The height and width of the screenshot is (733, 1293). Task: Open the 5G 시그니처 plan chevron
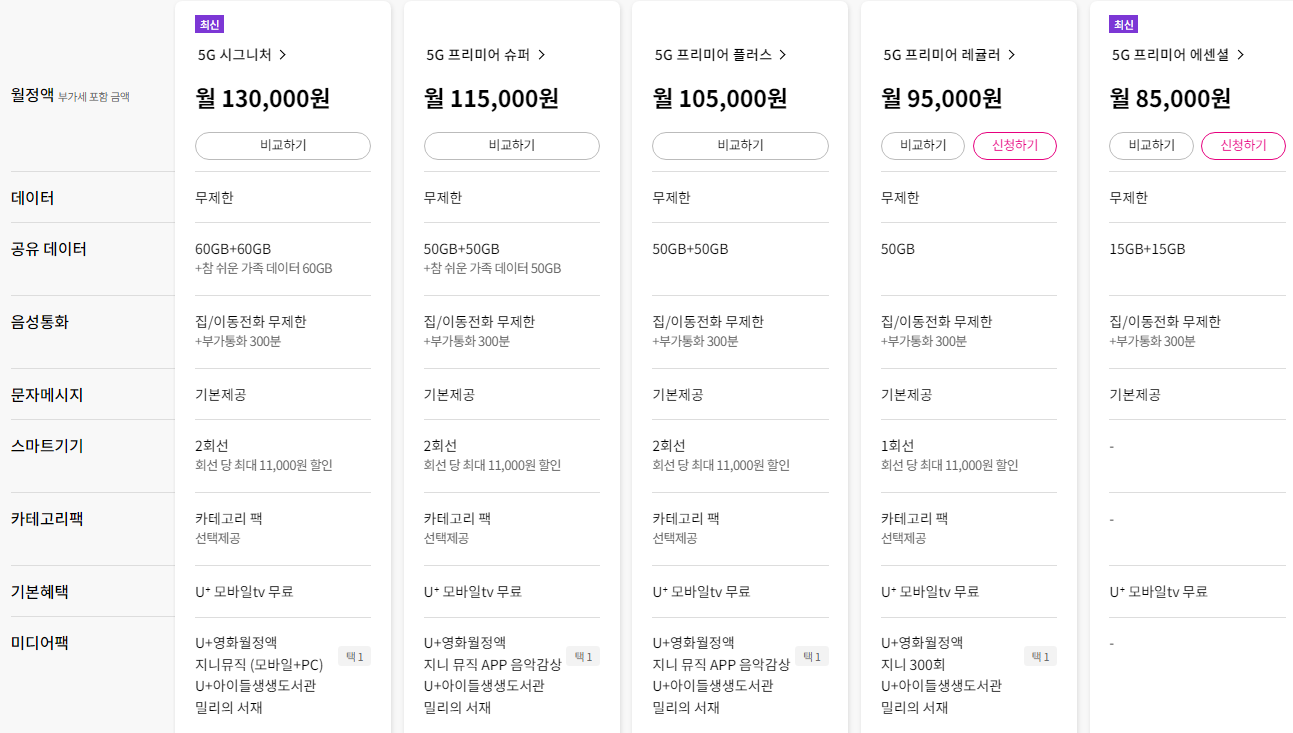coord(283,55)
